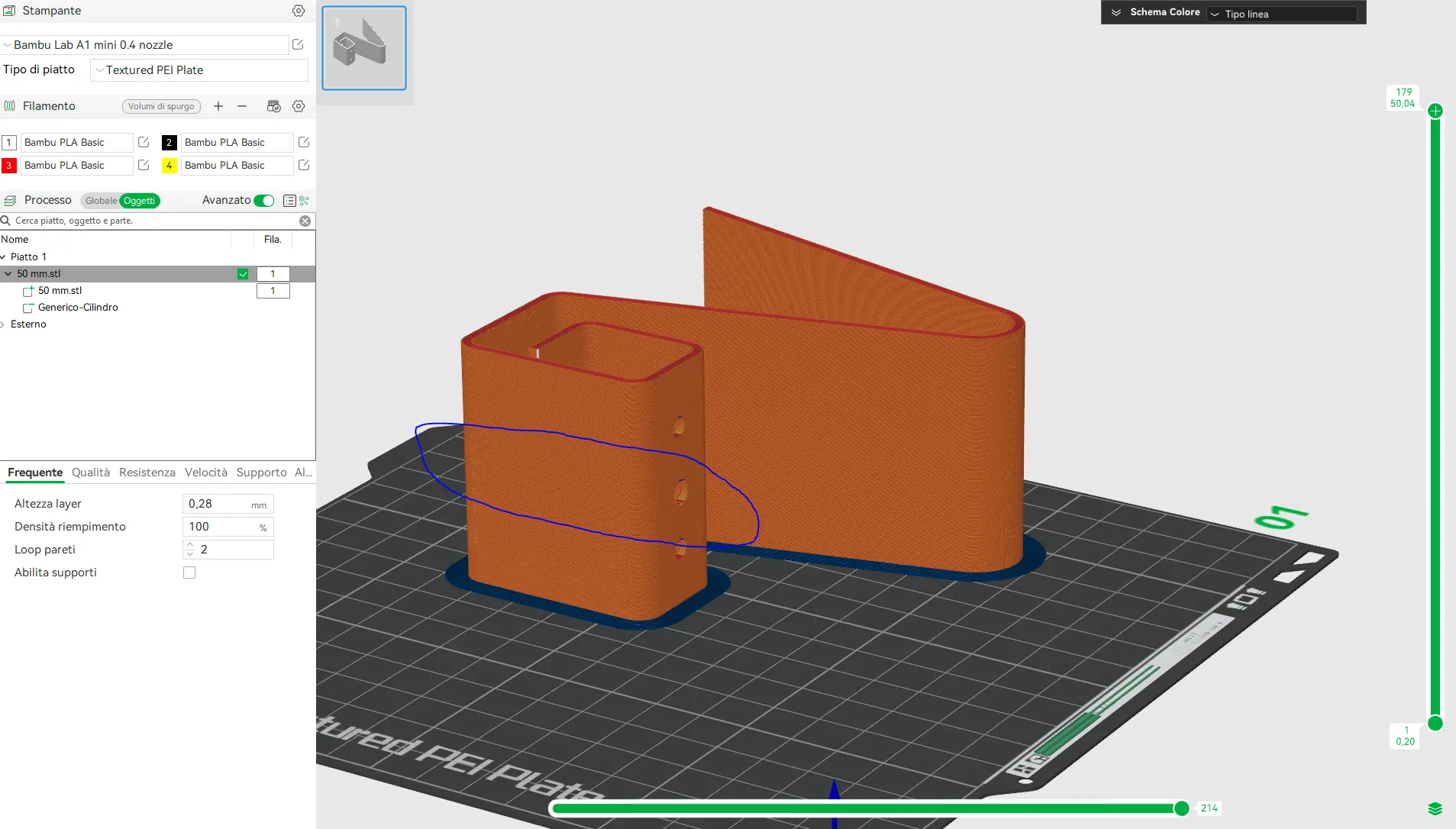Switch to the Frequente tab
Viewport: 1456px width, 829px height.
[35, 473]
